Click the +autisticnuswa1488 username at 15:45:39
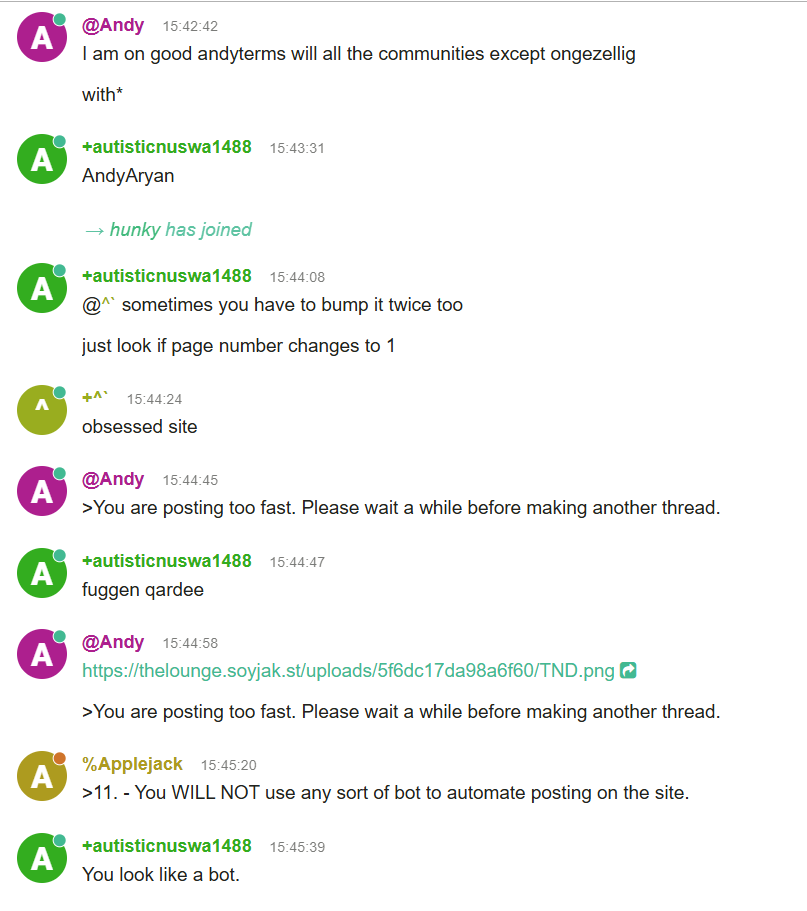 (x=166, y=846)
